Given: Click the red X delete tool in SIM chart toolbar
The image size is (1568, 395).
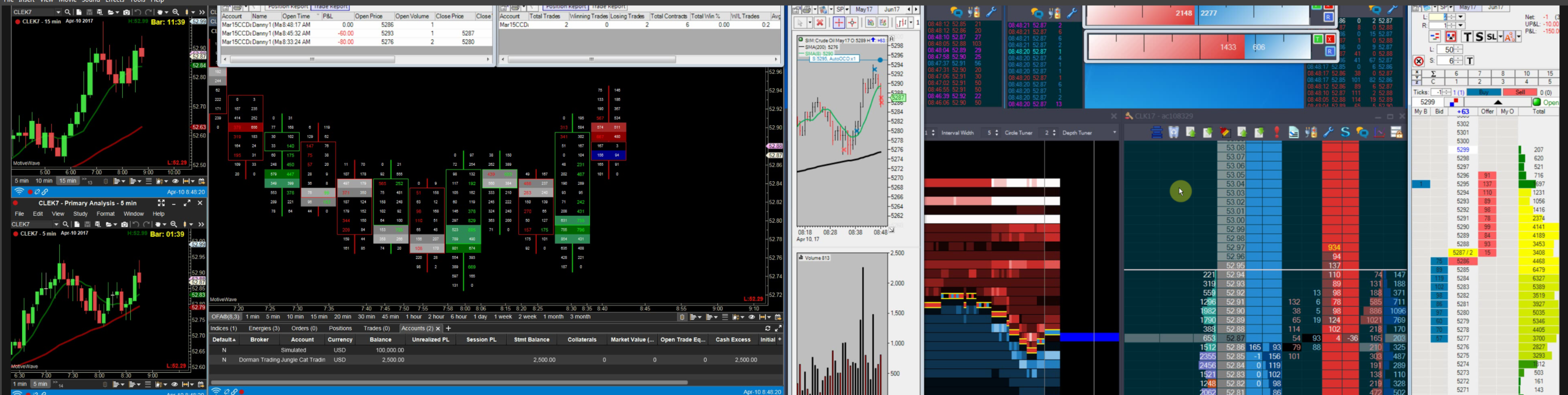Looking at the screenshot, I should tap(819, 22).
